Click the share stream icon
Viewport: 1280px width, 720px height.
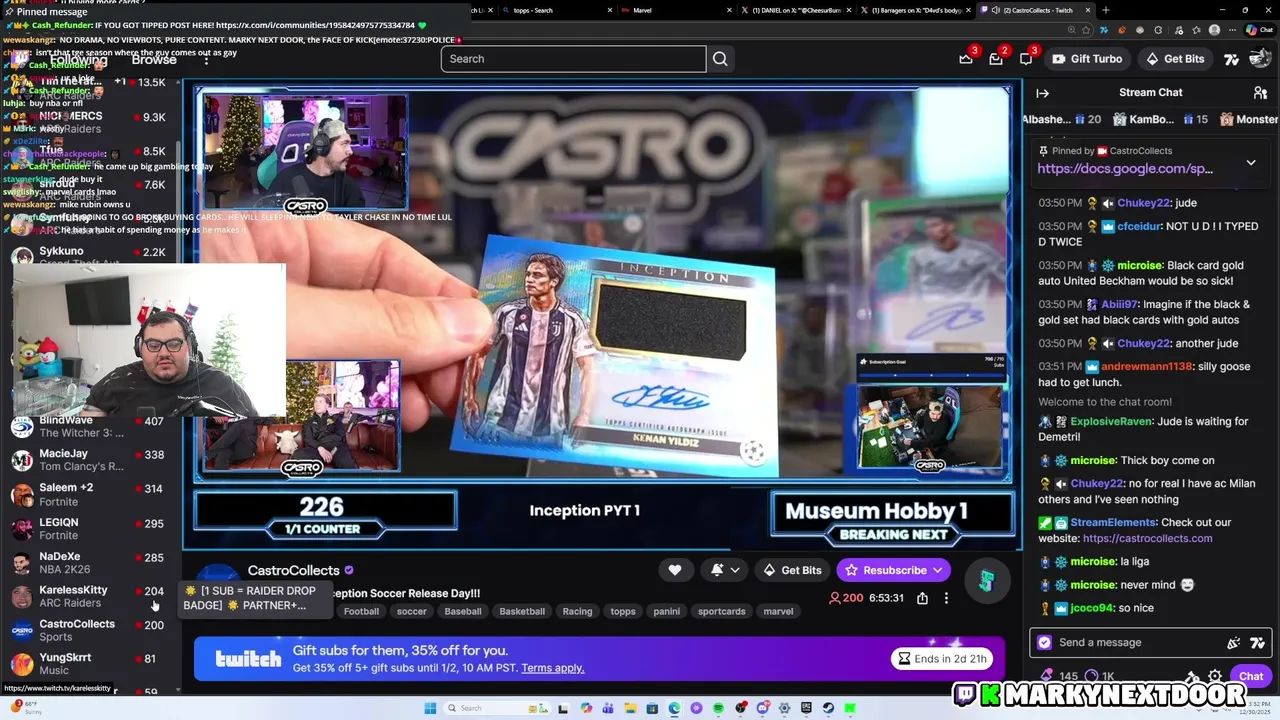point(922,598)
